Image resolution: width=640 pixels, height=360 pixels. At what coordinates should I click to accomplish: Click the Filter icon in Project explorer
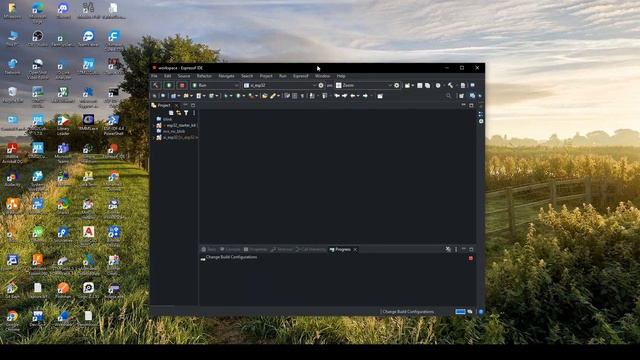coord(186,113)
